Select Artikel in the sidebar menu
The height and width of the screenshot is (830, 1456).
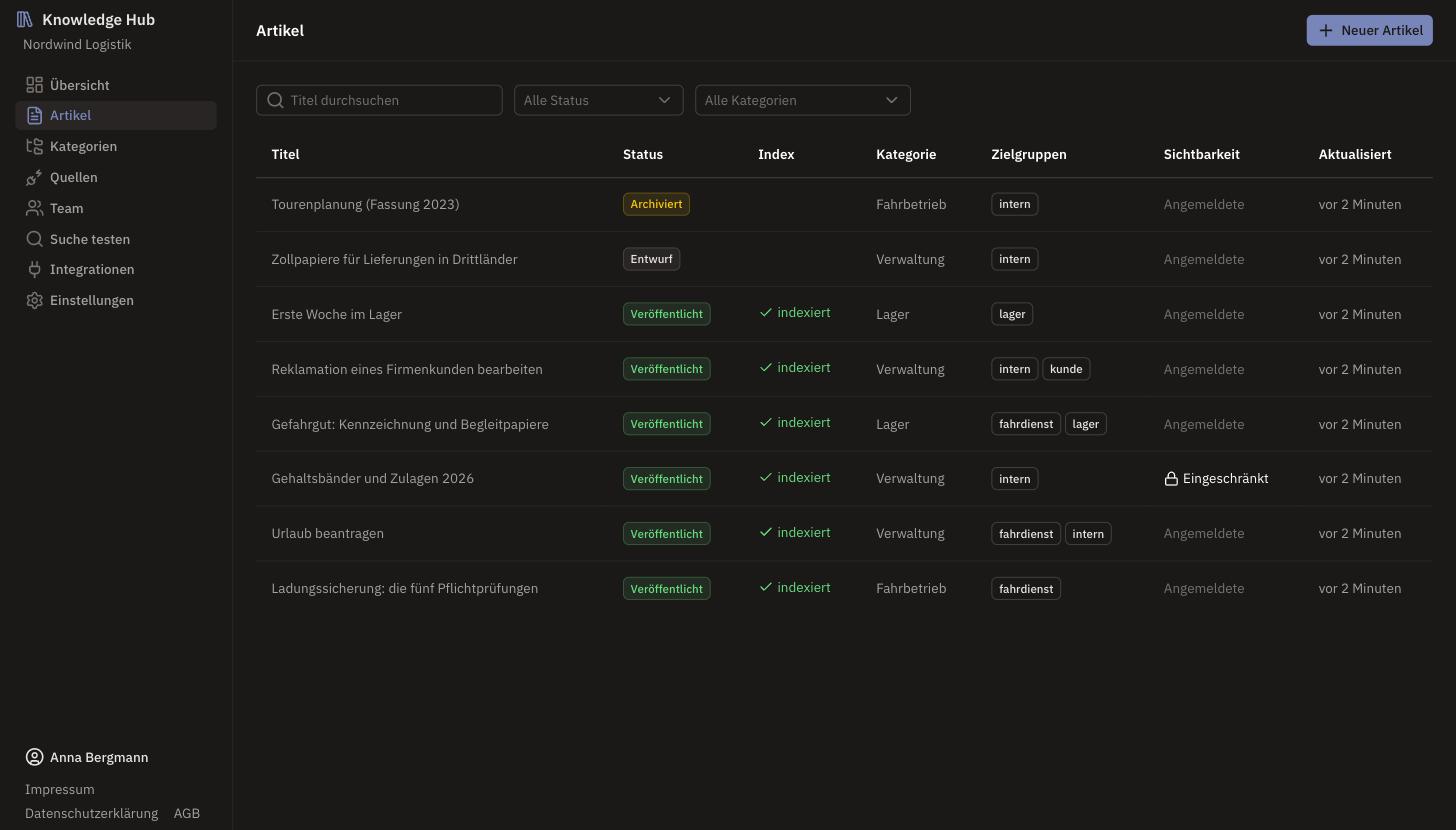click(x=116, y=115)
